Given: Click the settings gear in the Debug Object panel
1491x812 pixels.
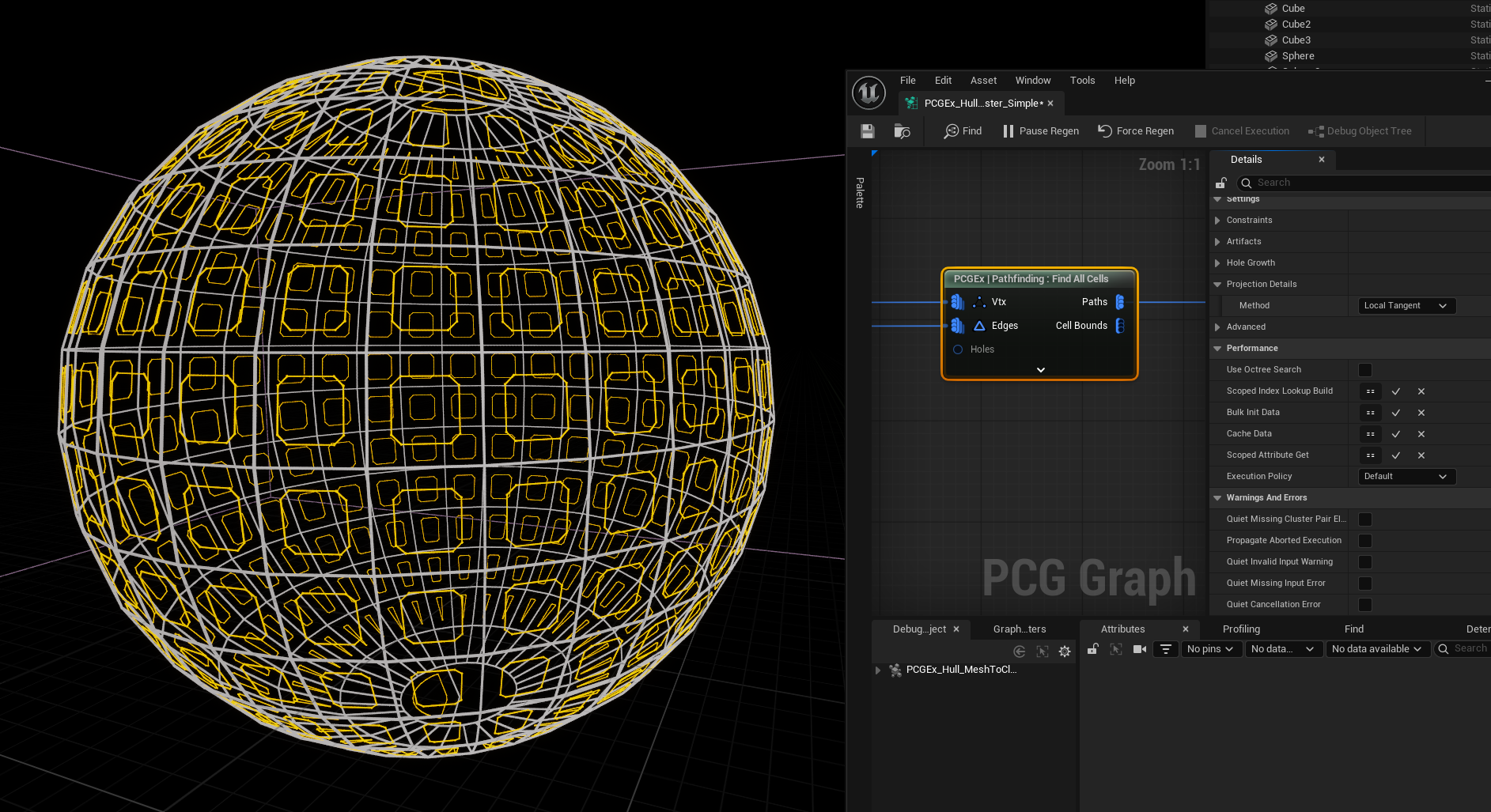Looking at the screenshot, I should click(x=1065, y=651).
